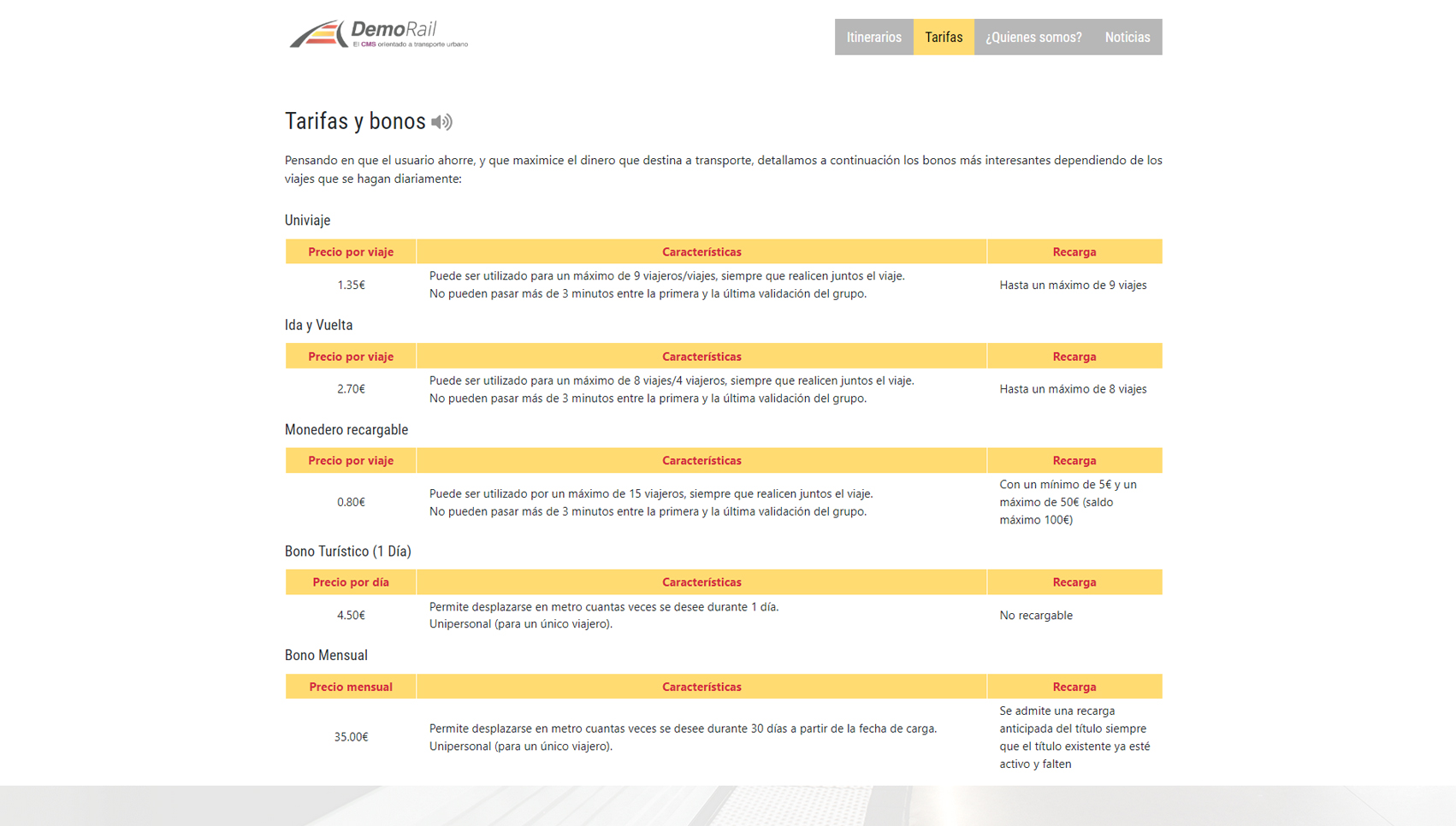Select the highlighted Tarifas tab

coord(943,37)
